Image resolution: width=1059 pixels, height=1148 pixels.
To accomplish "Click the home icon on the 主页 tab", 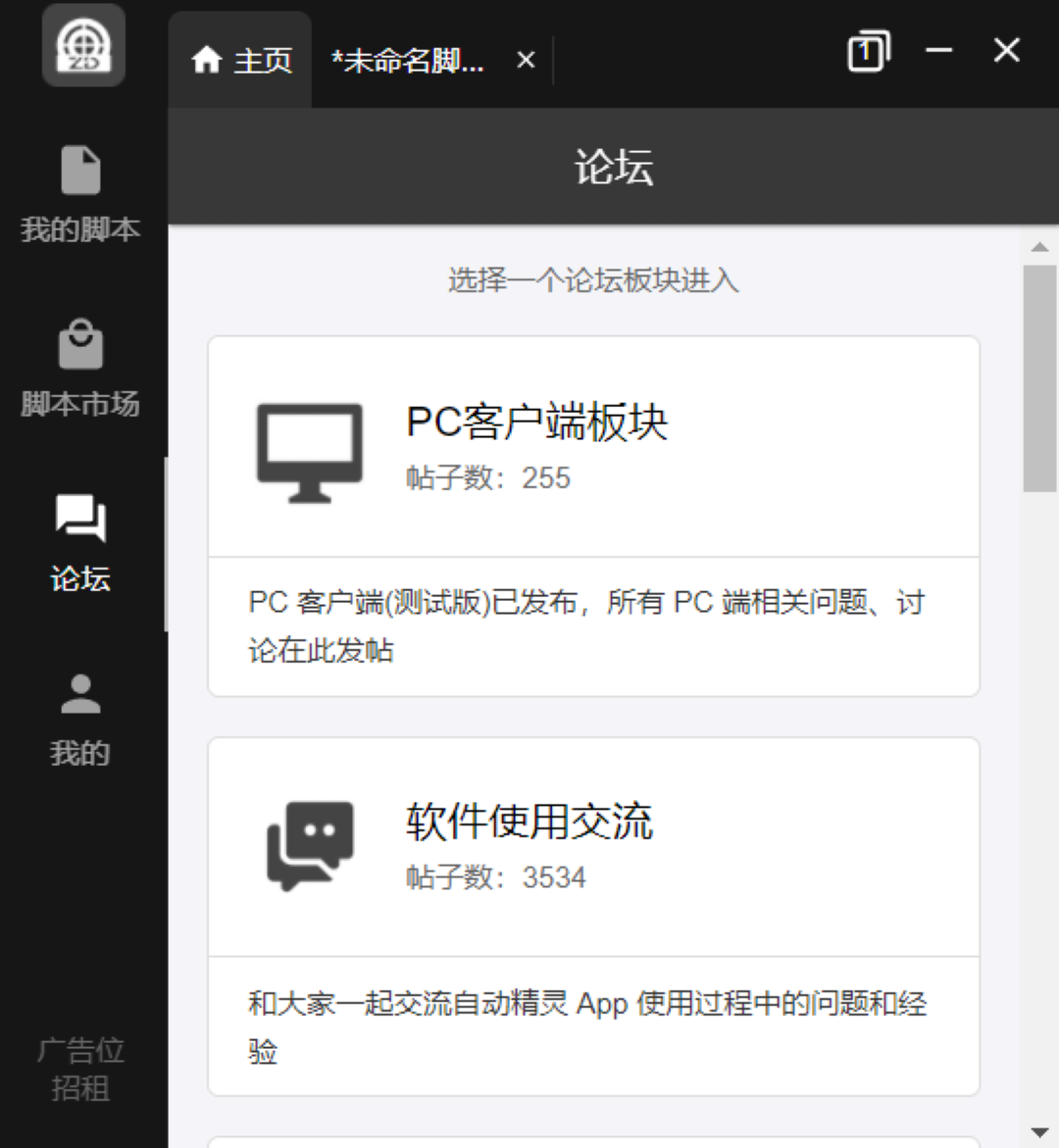I will [207, 61].
